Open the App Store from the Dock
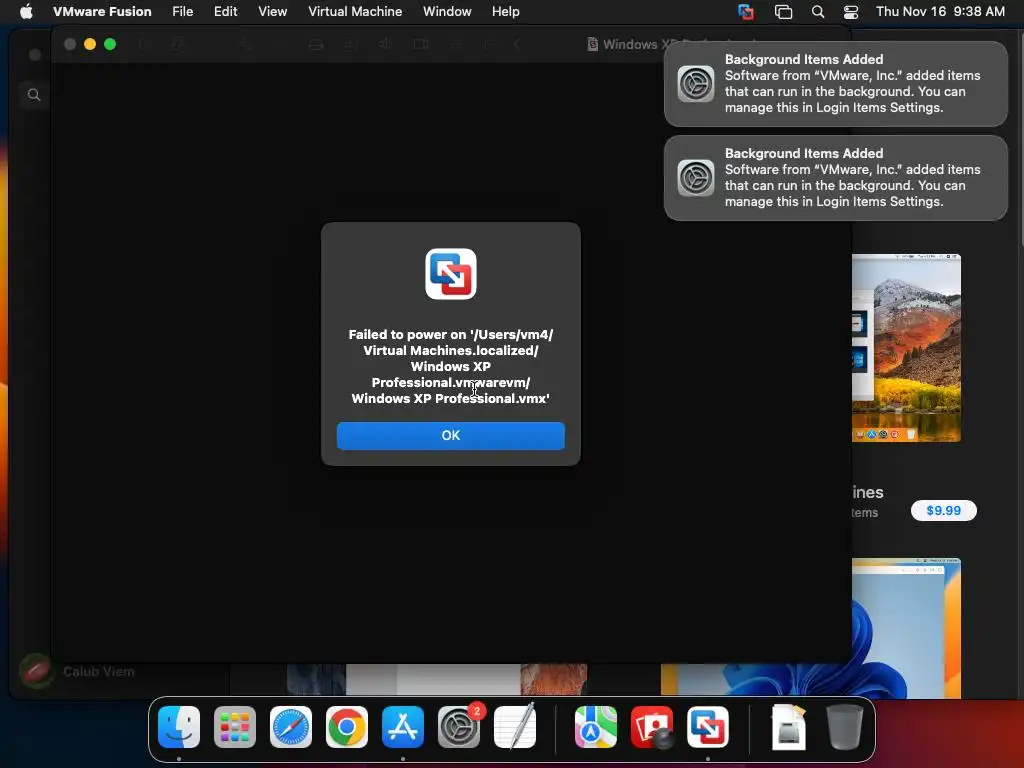 (402, 726)
